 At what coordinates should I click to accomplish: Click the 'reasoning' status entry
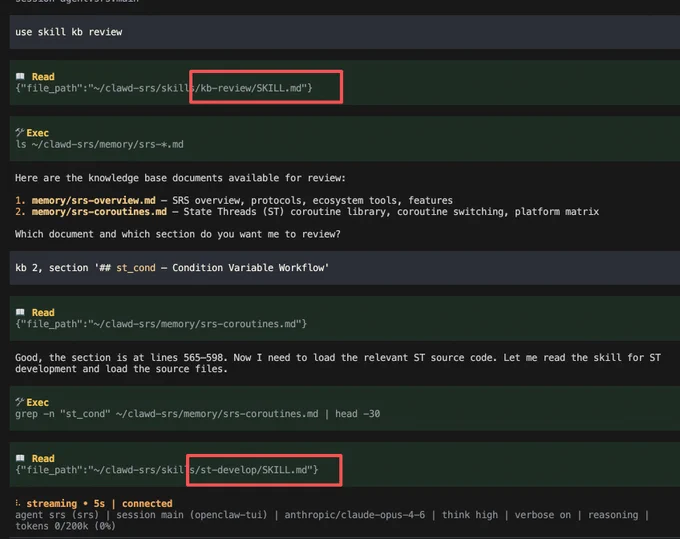coord(613,515)
